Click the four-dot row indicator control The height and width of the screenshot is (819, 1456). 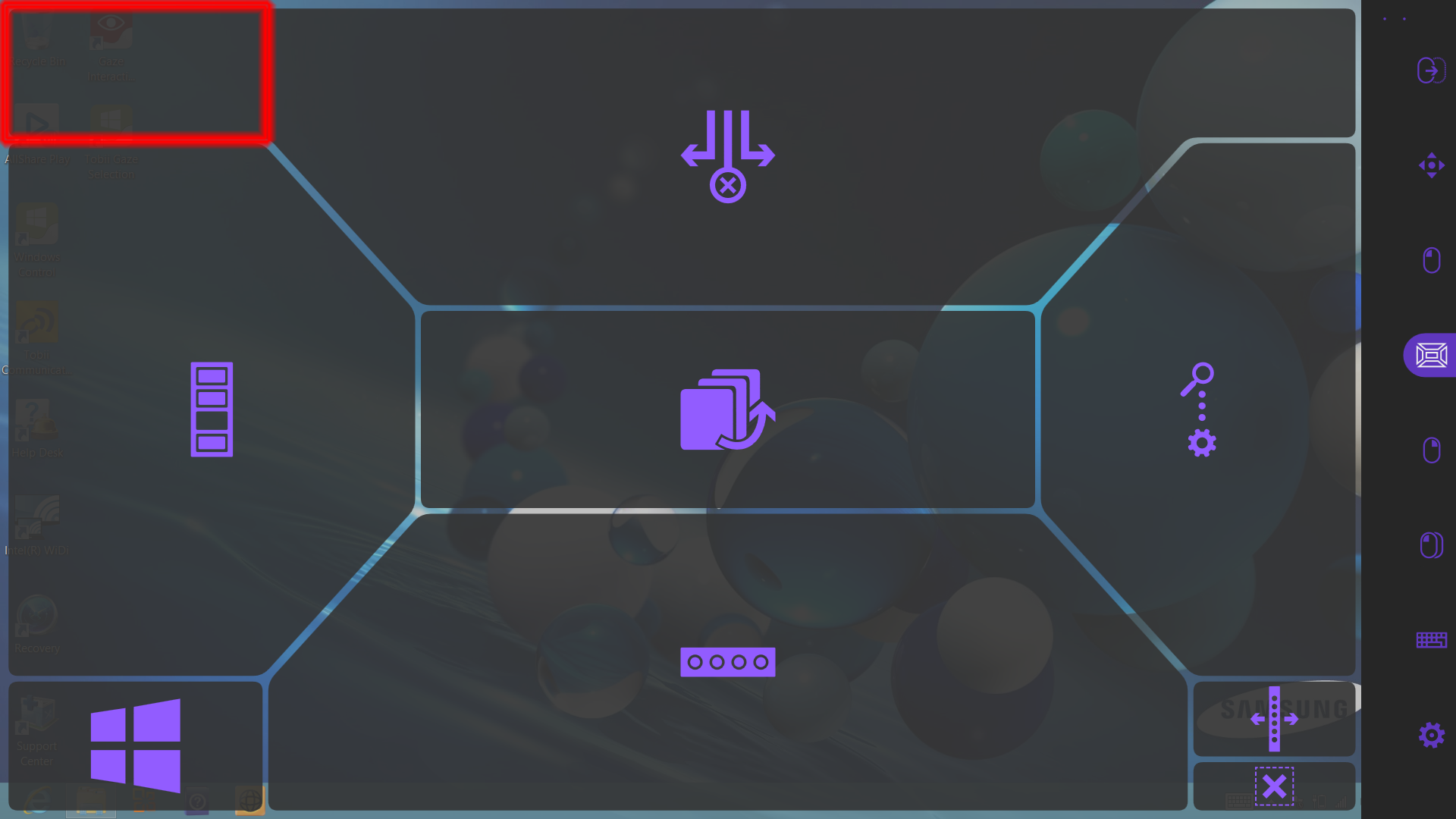[728, 661]
